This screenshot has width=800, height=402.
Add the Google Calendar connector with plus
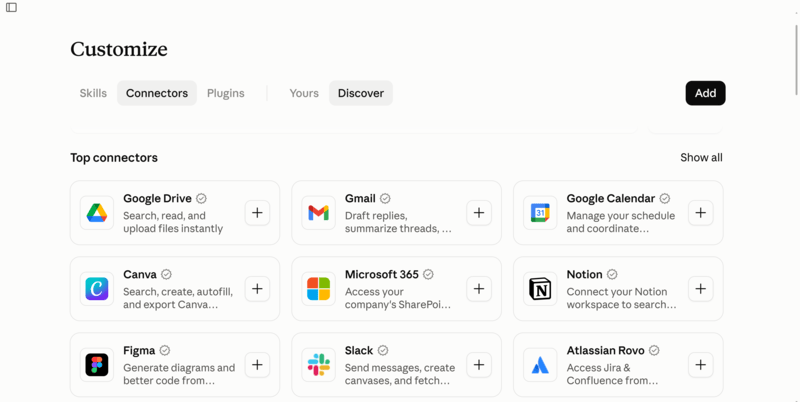click(x=701, y=213)
